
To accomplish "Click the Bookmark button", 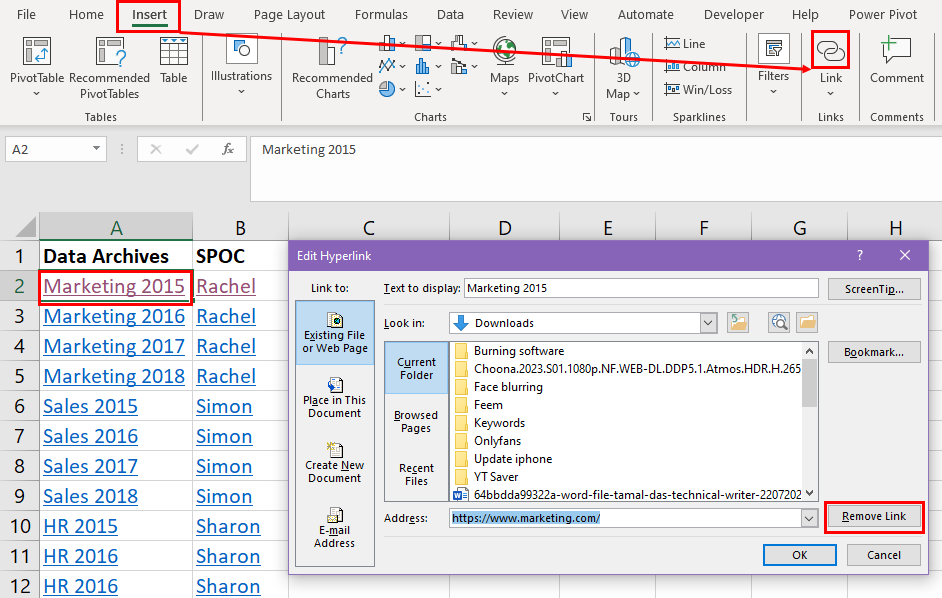I will coord(874,352).
